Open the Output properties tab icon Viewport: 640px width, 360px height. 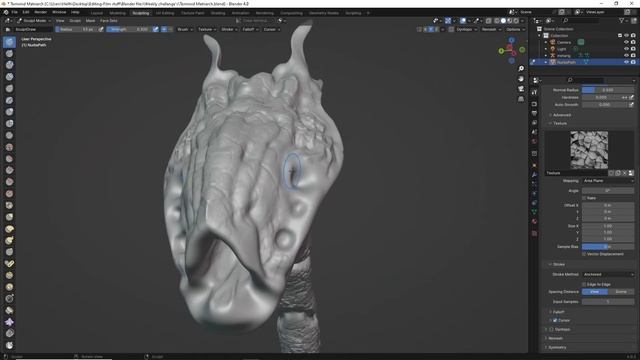pyautogui.click(x=534, y=113)
